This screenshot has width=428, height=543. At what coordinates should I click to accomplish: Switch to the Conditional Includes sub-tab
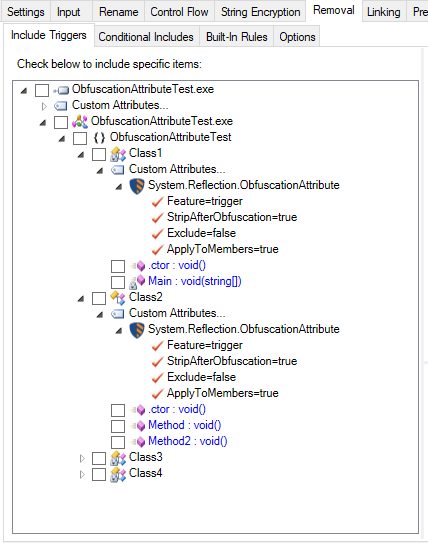[x=146, y=37]
